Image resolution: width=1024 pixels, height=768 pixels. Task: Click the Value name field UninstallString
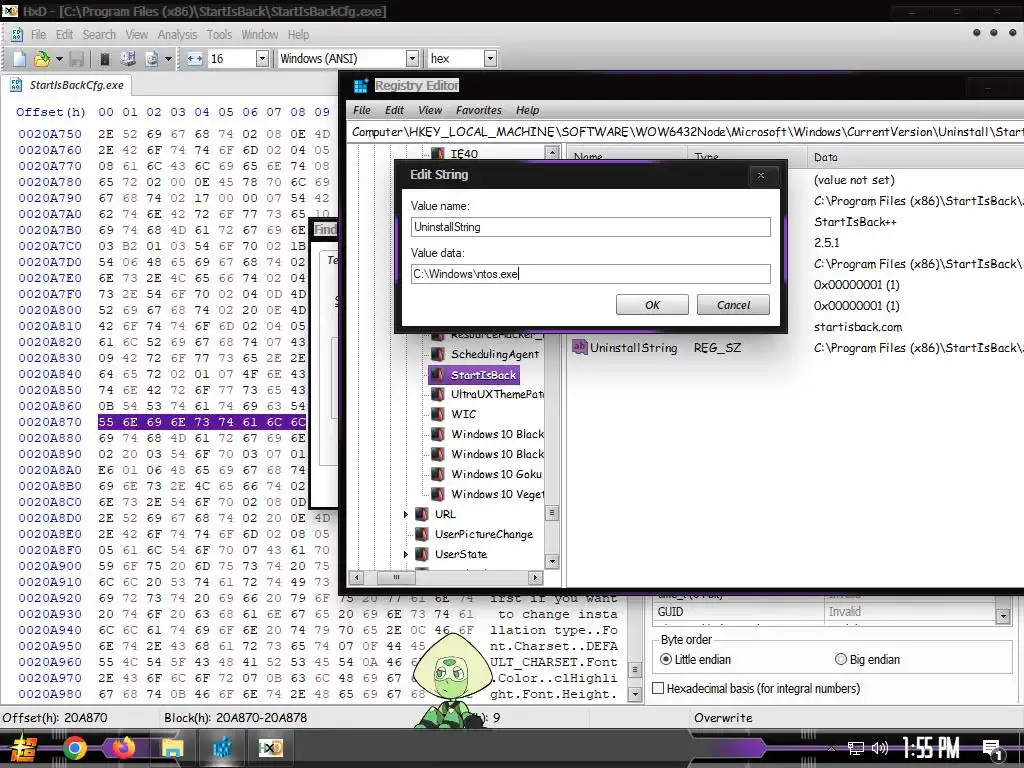tap(591, 227)
